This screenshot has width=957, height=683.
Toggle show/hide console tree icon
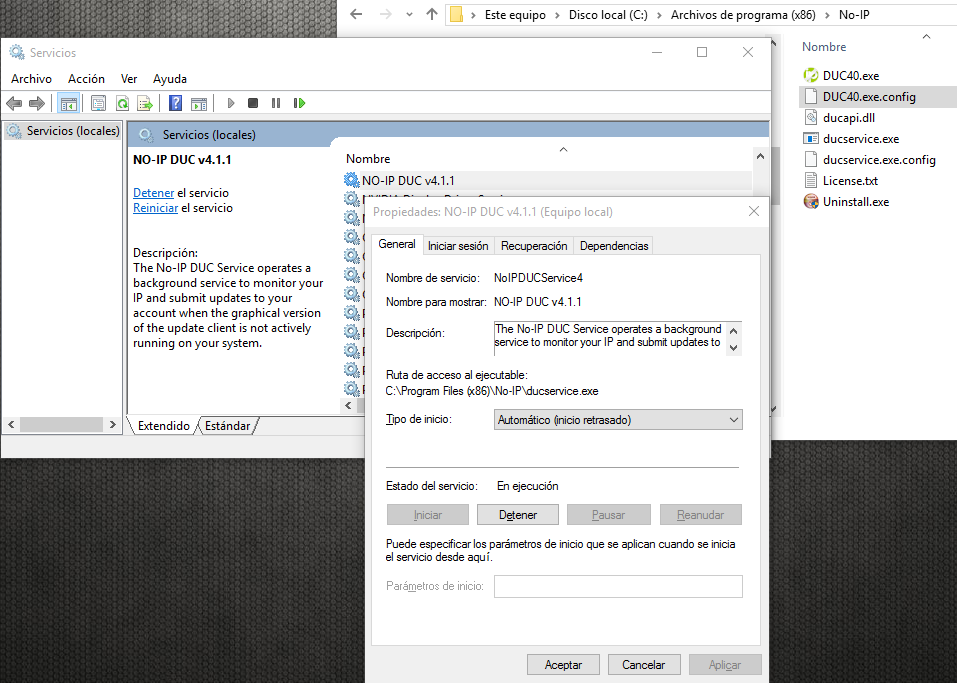pyautogui.click(x=68, y=103)
